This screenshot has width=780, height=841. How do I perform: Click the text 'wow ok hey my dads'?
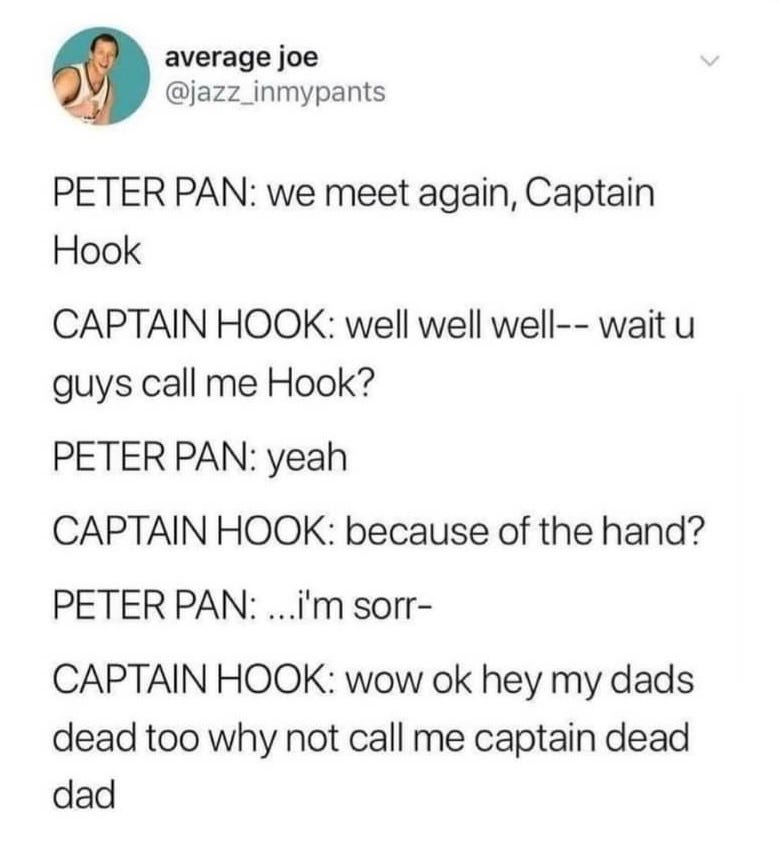(x=519, y=680)
